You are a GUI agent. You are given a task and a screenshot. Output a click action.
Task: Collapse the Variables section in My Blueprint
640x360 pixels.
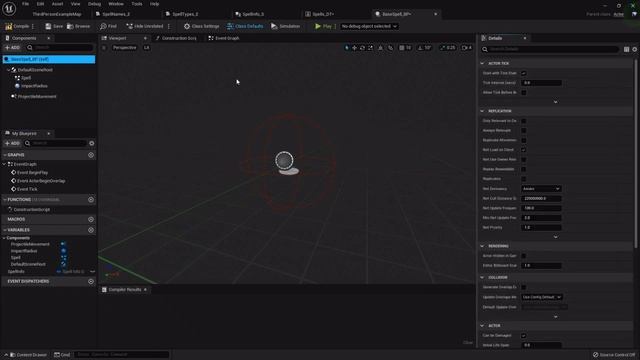(x=5, y=230)
